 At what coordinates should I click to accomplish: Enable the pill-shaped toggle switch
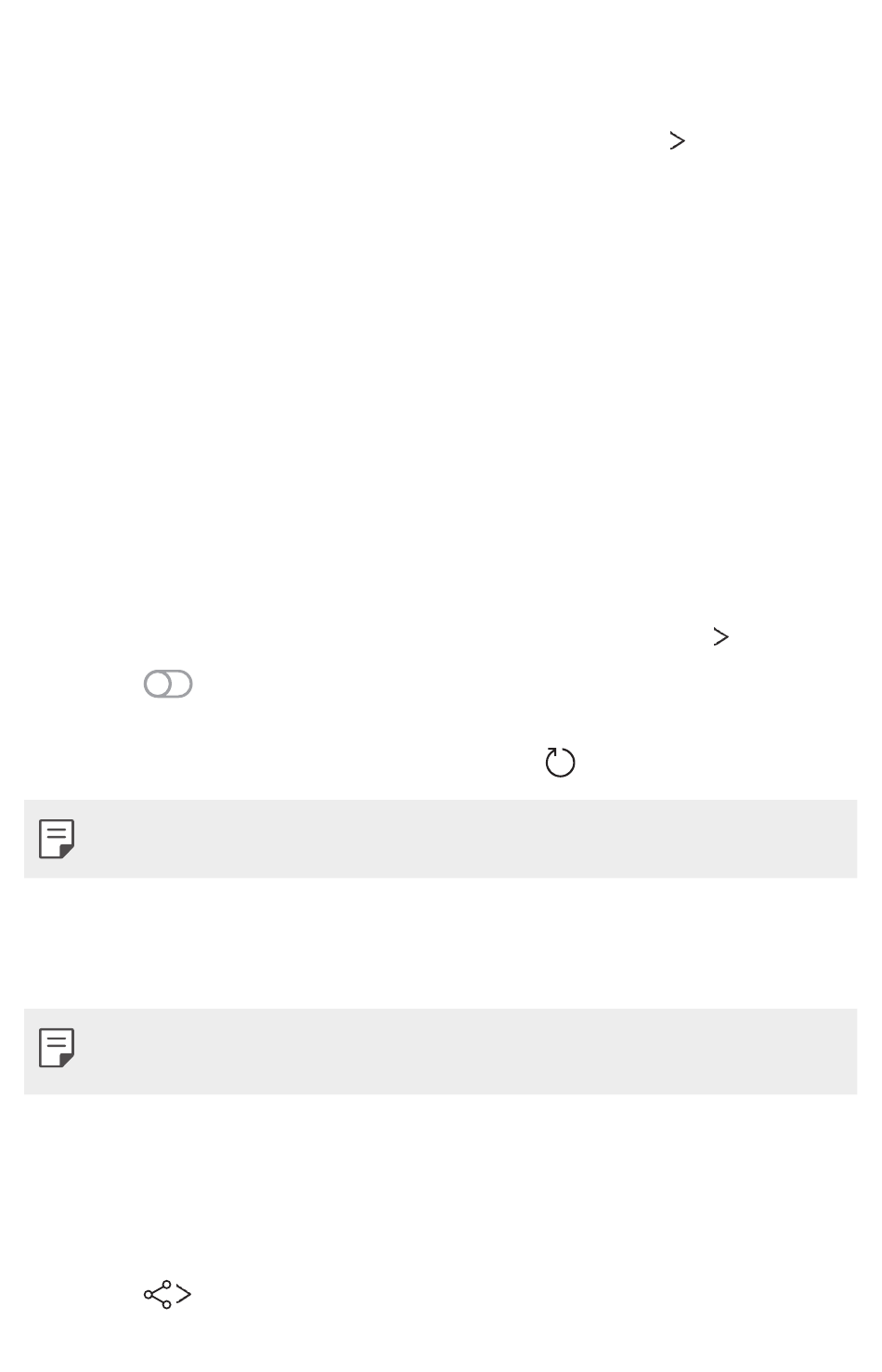pos(168,685)
